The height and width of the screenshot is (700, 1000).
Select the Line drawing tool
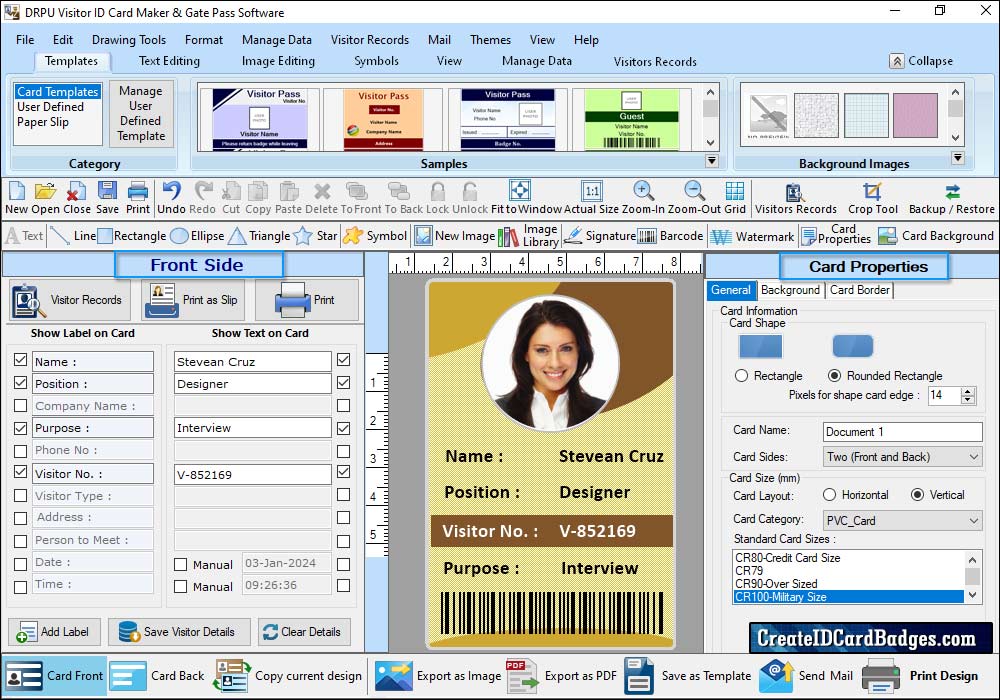[x=73, y=236]
